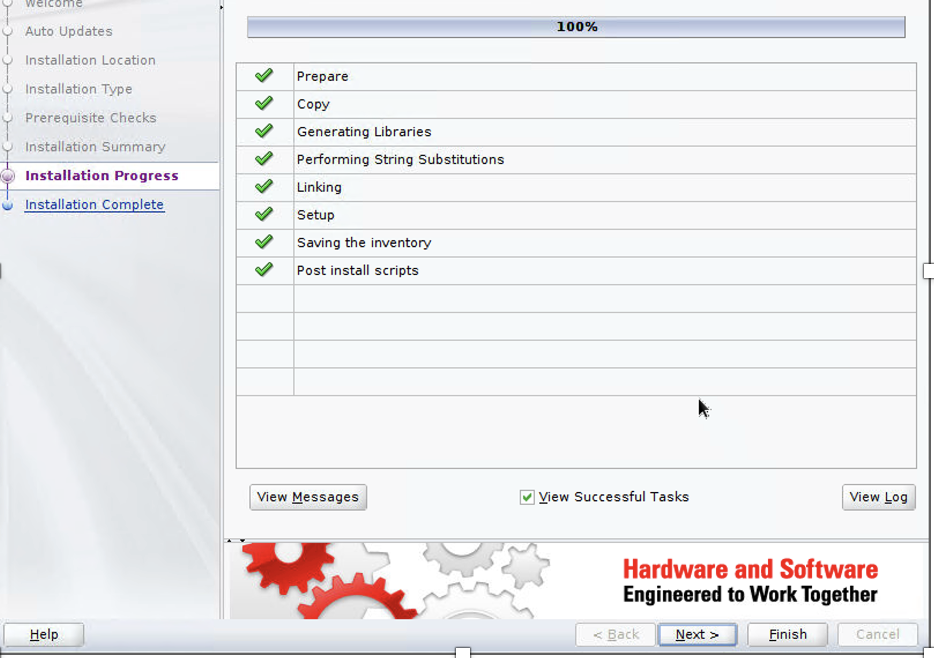Select the Linking task row
934x658 pixels.
point(576,187)
